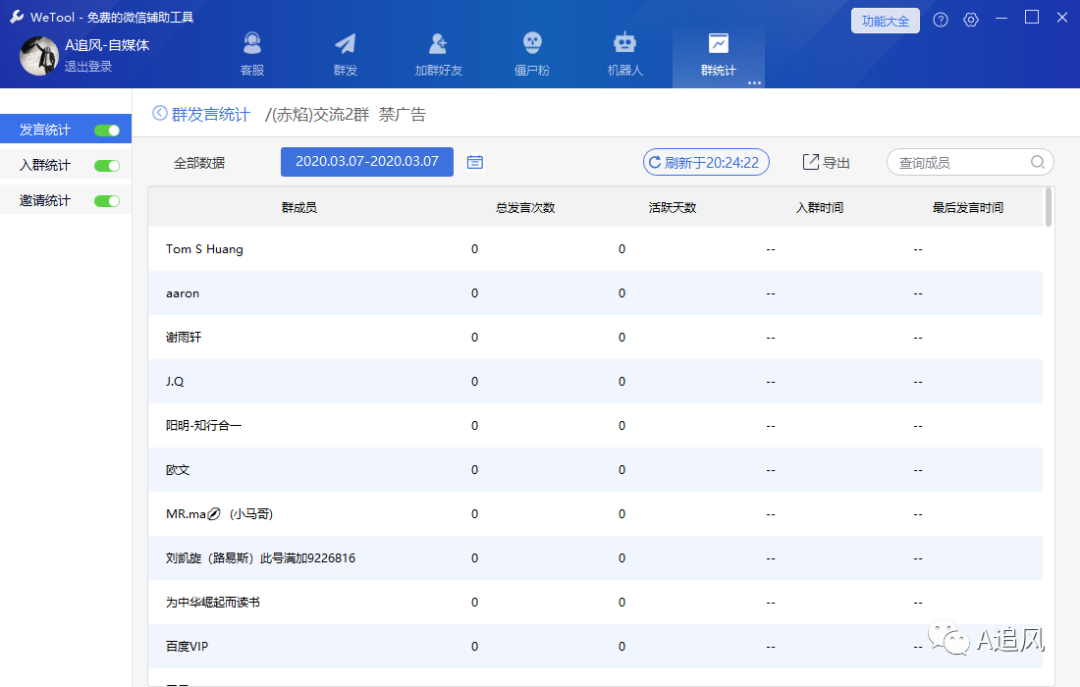Screen dimensions: 1080x687
Task: Select the Tom S Huang row
Action: click(x=595, y=249)
